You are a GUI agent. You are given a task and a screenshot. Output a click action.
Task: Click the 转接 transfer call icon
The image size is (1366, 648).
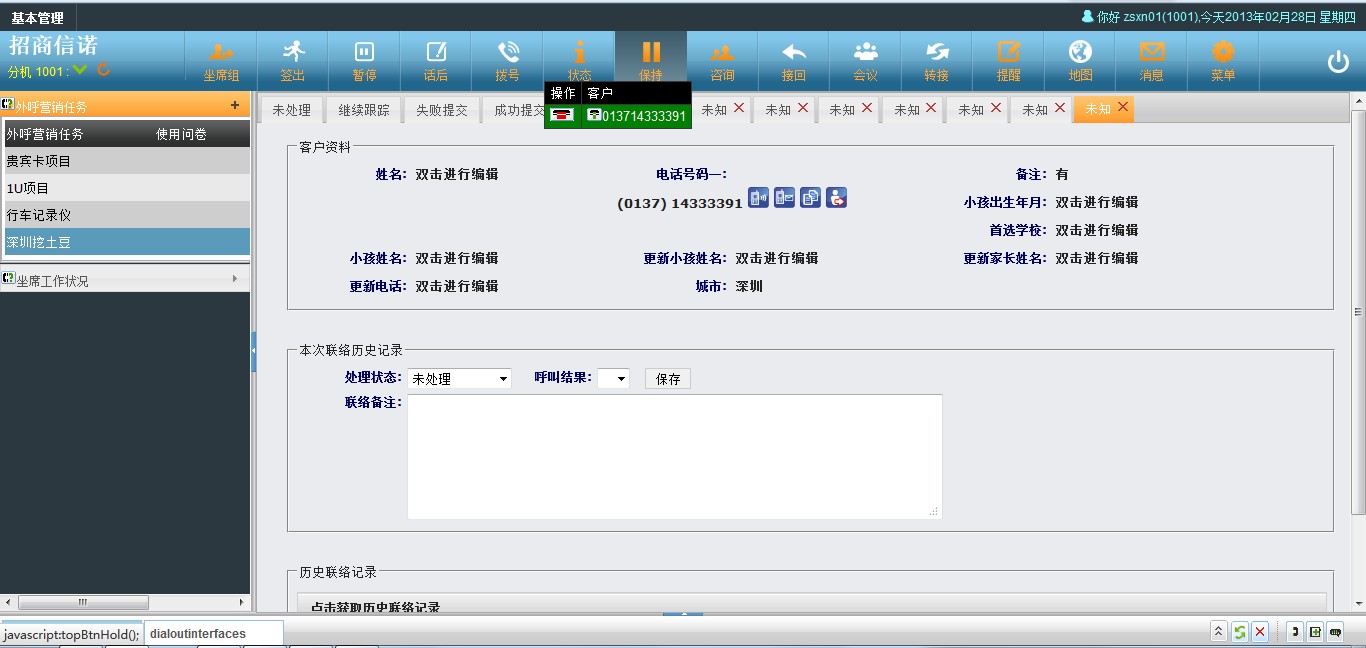(936, 60)
